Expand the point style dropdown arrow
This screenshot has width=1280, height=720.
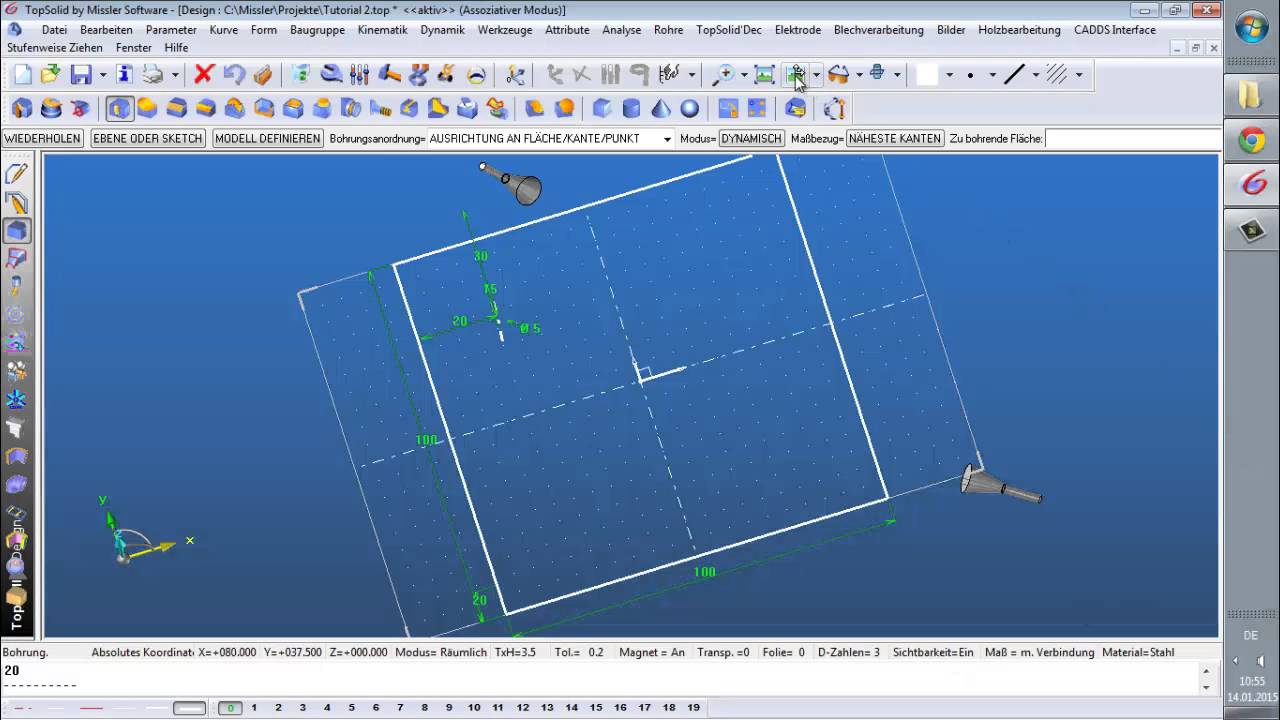pos(992,75)
